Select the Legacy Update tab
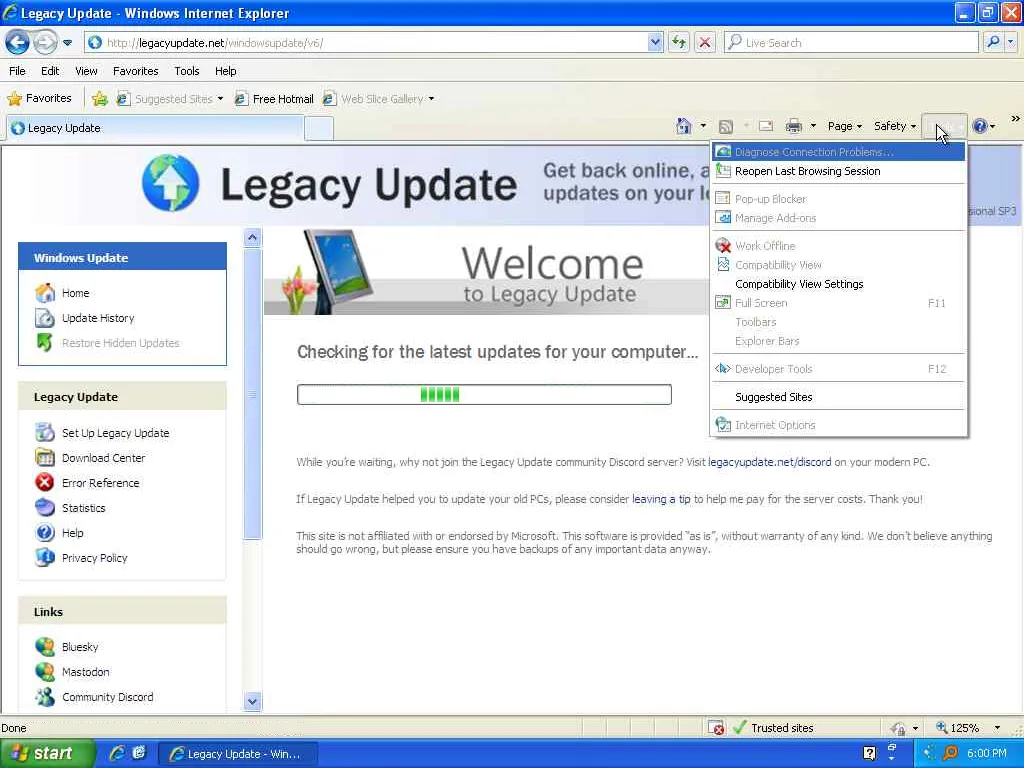Screen dimensions: 1024x768 pos(154,128)
